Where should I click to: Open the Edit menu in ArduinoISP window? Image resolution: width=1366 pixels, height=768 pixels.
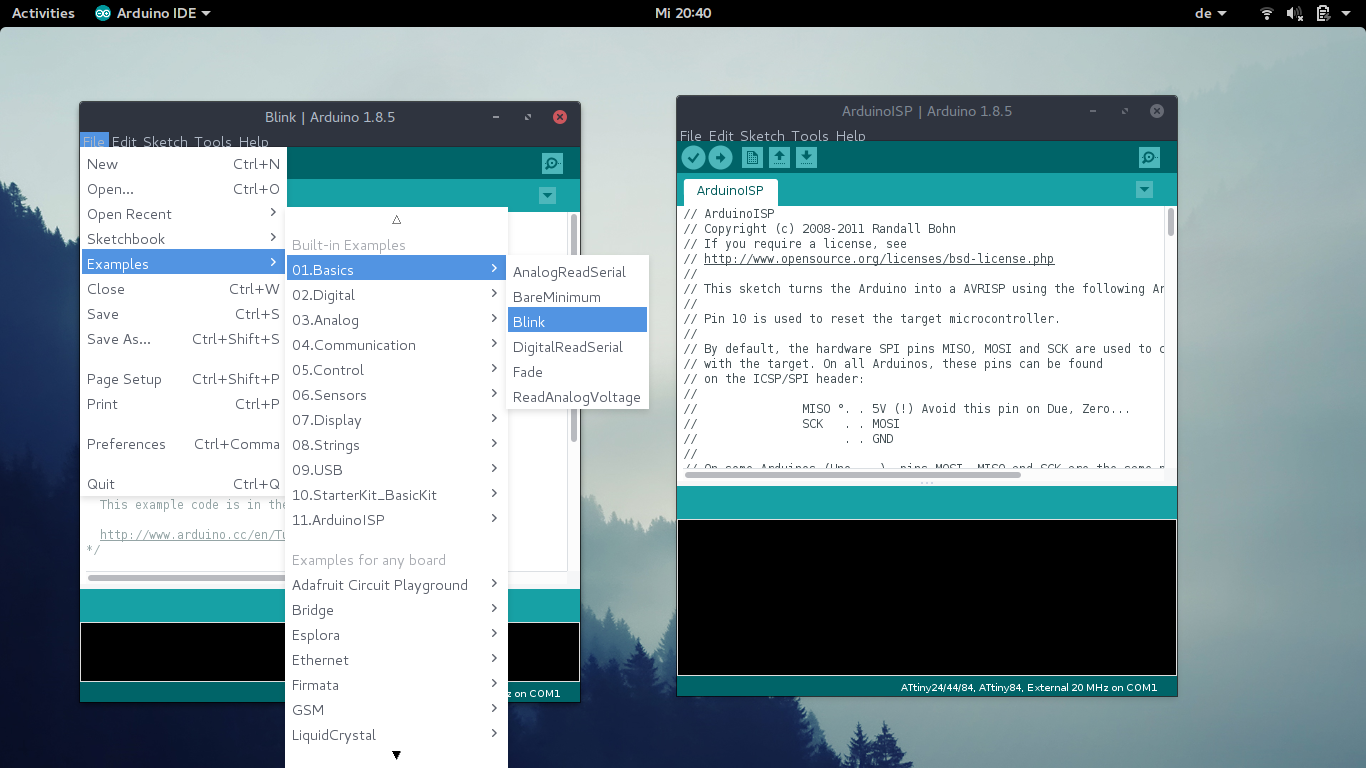pos(721,136)
